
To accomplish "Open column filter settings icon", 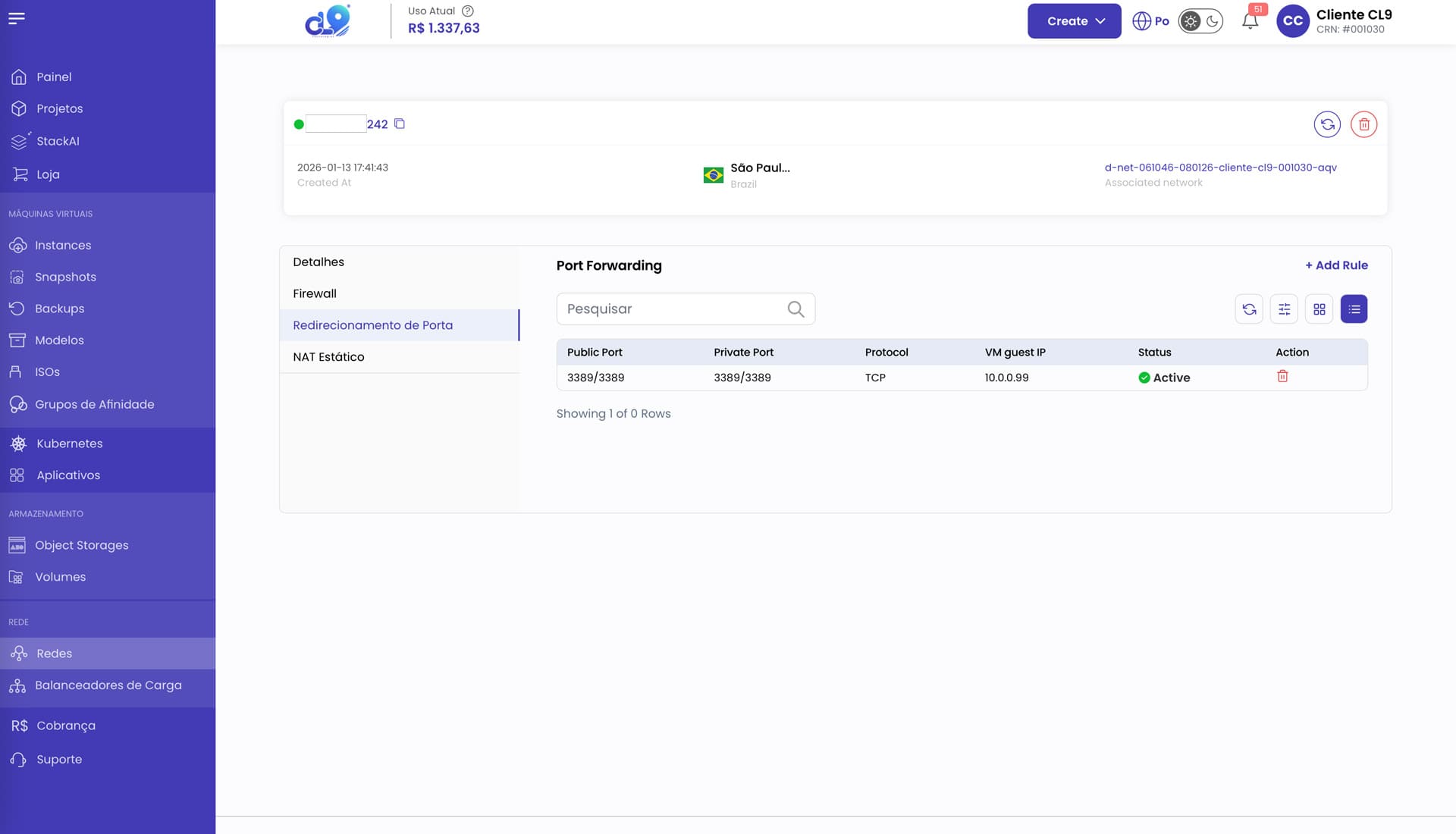I will pyautogui.click(x=1284, y=309).
